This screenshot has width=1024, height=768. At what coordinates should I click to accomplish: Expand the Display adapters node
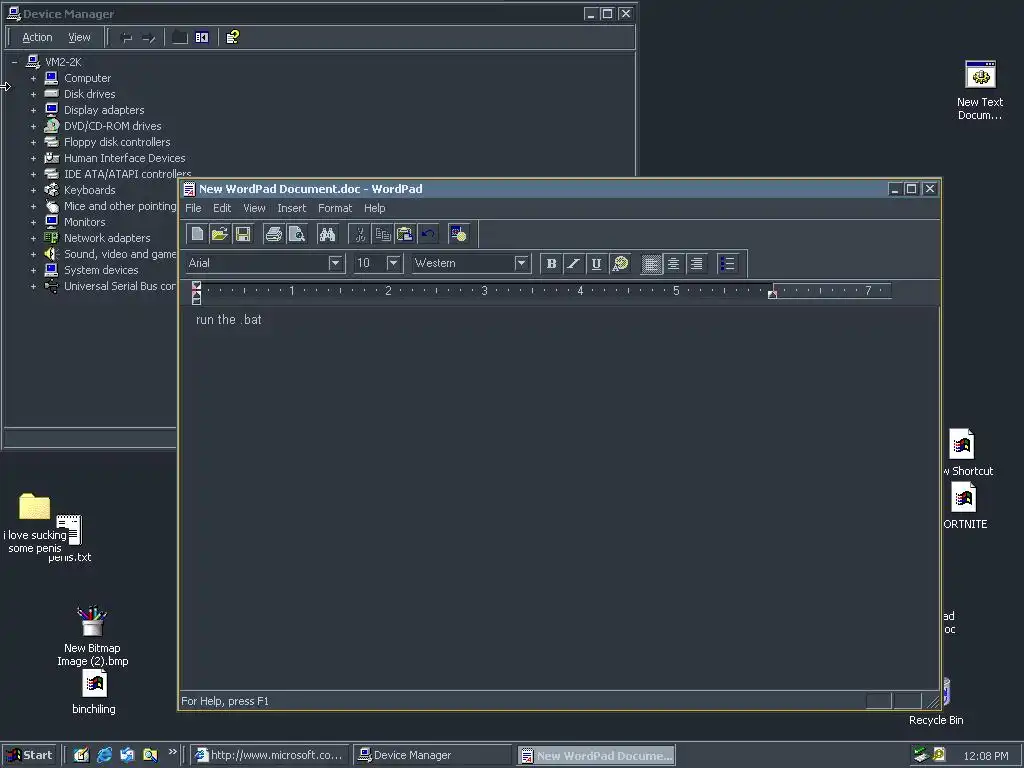33,110
